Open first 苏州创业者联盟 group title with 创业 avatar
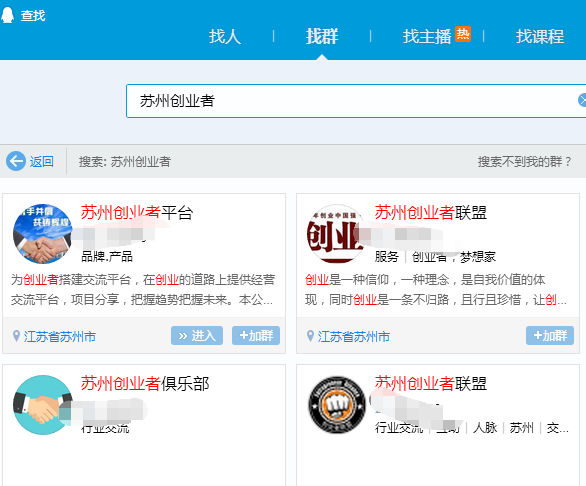Screen dimensions: 586x486 [431, 213]
